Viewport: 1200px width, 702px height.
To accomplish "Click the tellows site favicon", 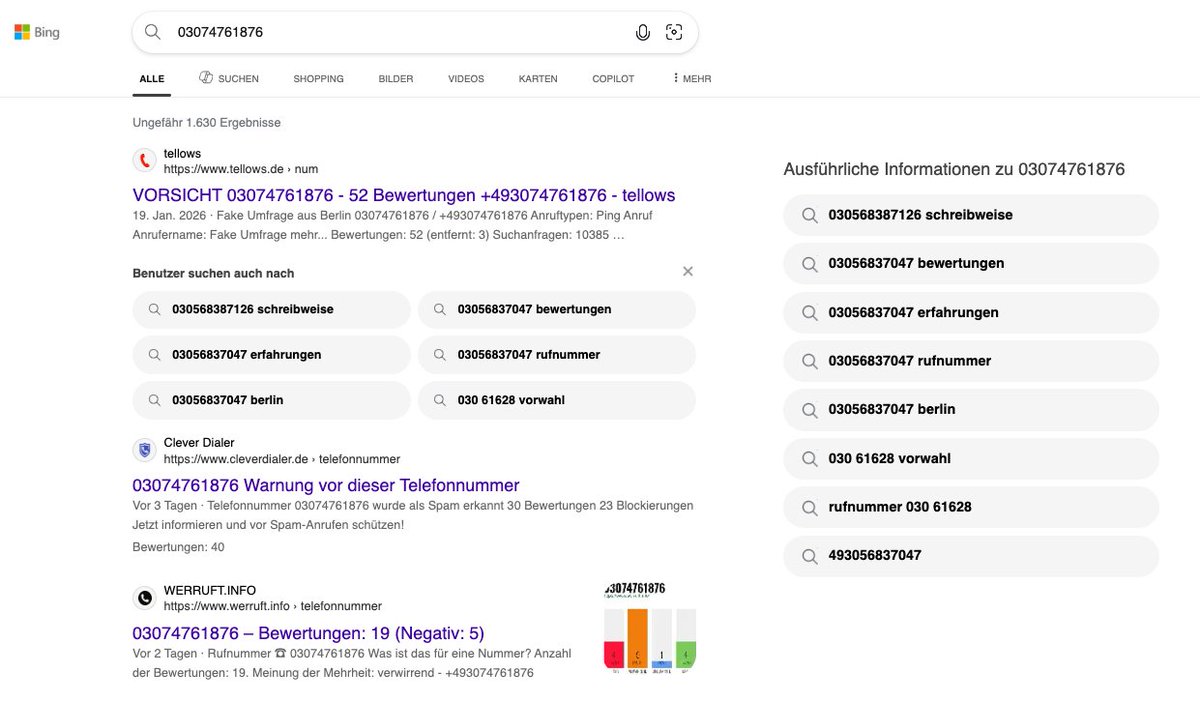I will coord(145,161).
